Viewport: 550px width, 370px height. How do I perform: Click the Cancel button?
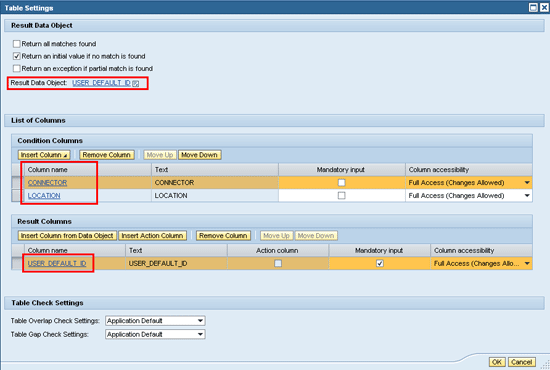coord(522,362)
